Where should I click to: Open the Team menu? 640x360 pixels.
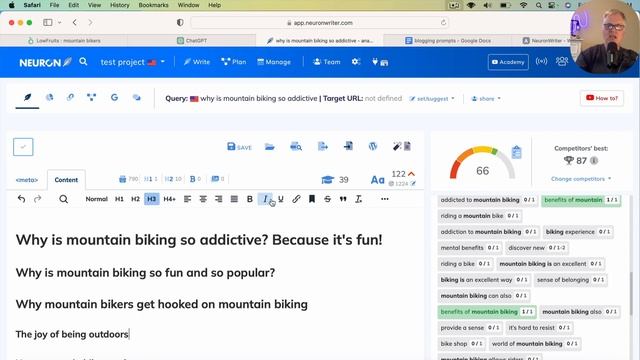pos(327,62)
